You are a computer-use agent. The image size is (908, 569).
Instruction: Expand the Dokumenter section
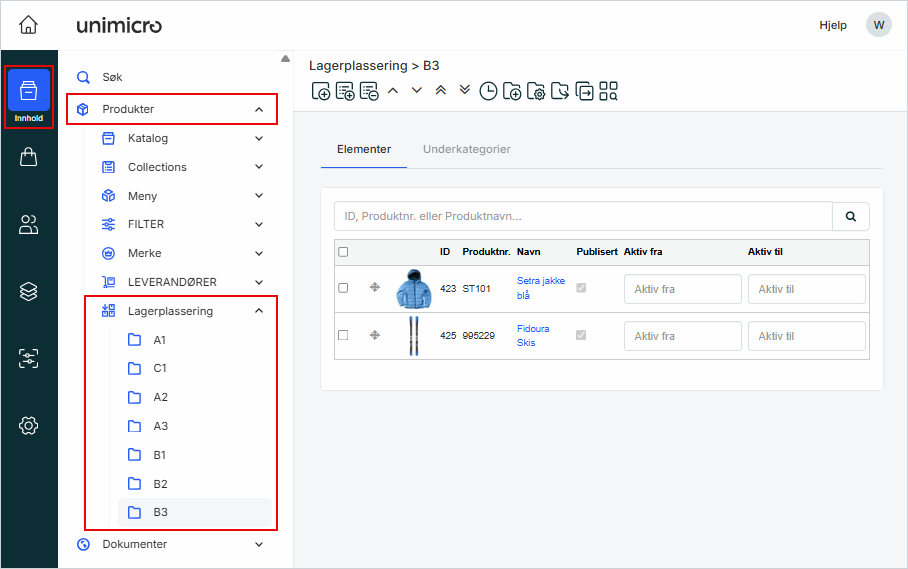coord(259,545)
